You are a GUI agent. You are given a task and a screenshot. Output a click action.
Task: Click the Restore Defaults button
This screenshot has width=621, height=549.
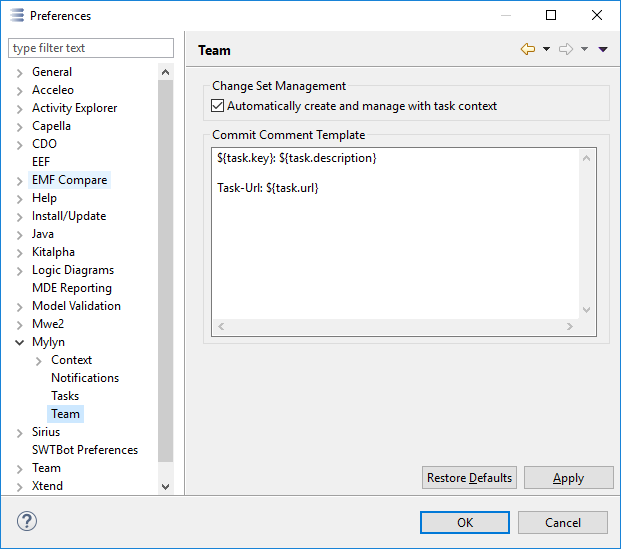pyautogui.click(x=469, y=478)
